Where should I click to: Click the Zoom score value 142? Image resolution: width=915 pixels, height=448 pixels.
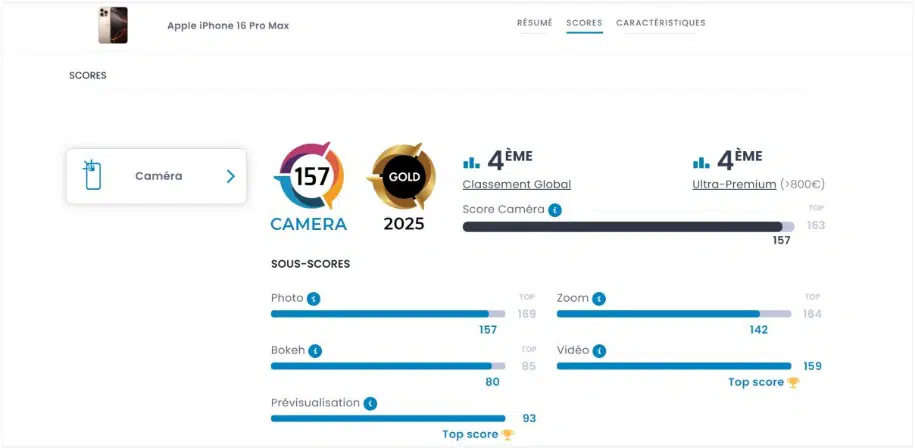click(759, 330)
